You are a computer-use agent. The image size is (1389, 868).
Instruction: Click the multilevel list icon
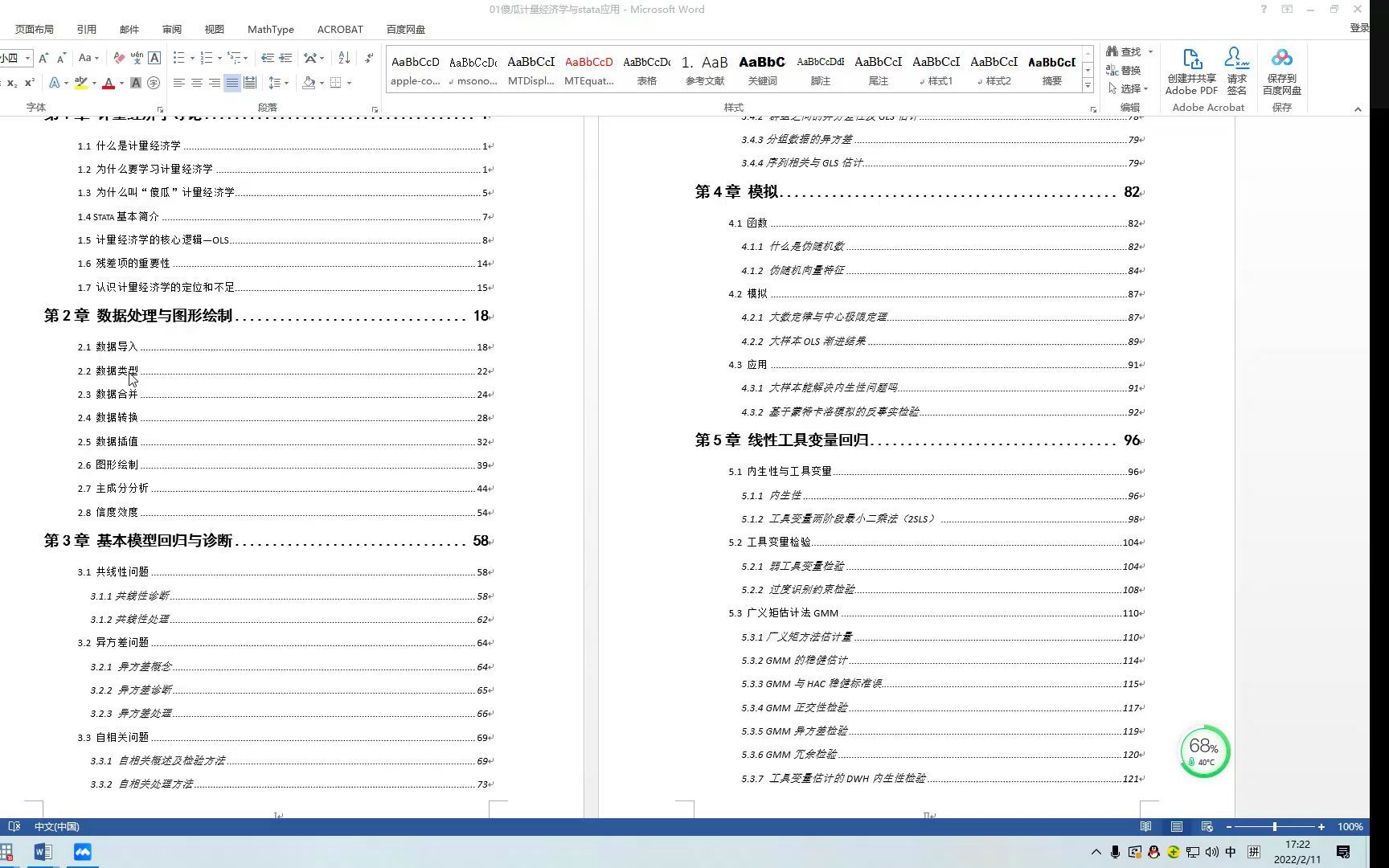(x=234, y=58)
